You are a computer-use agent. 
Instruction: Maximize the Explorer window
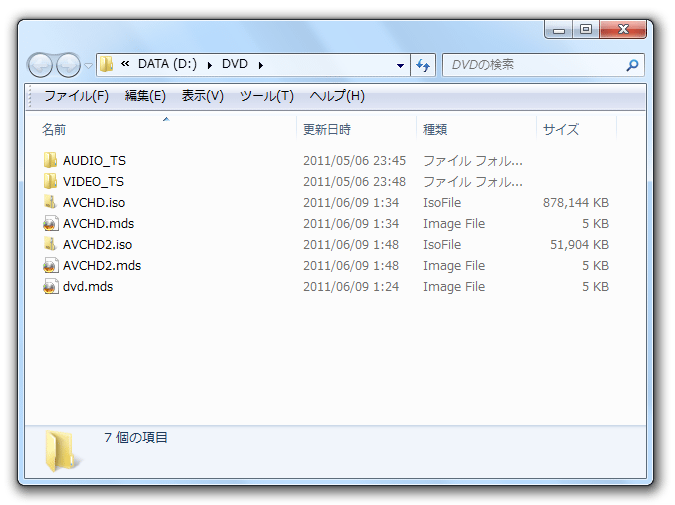585,30
